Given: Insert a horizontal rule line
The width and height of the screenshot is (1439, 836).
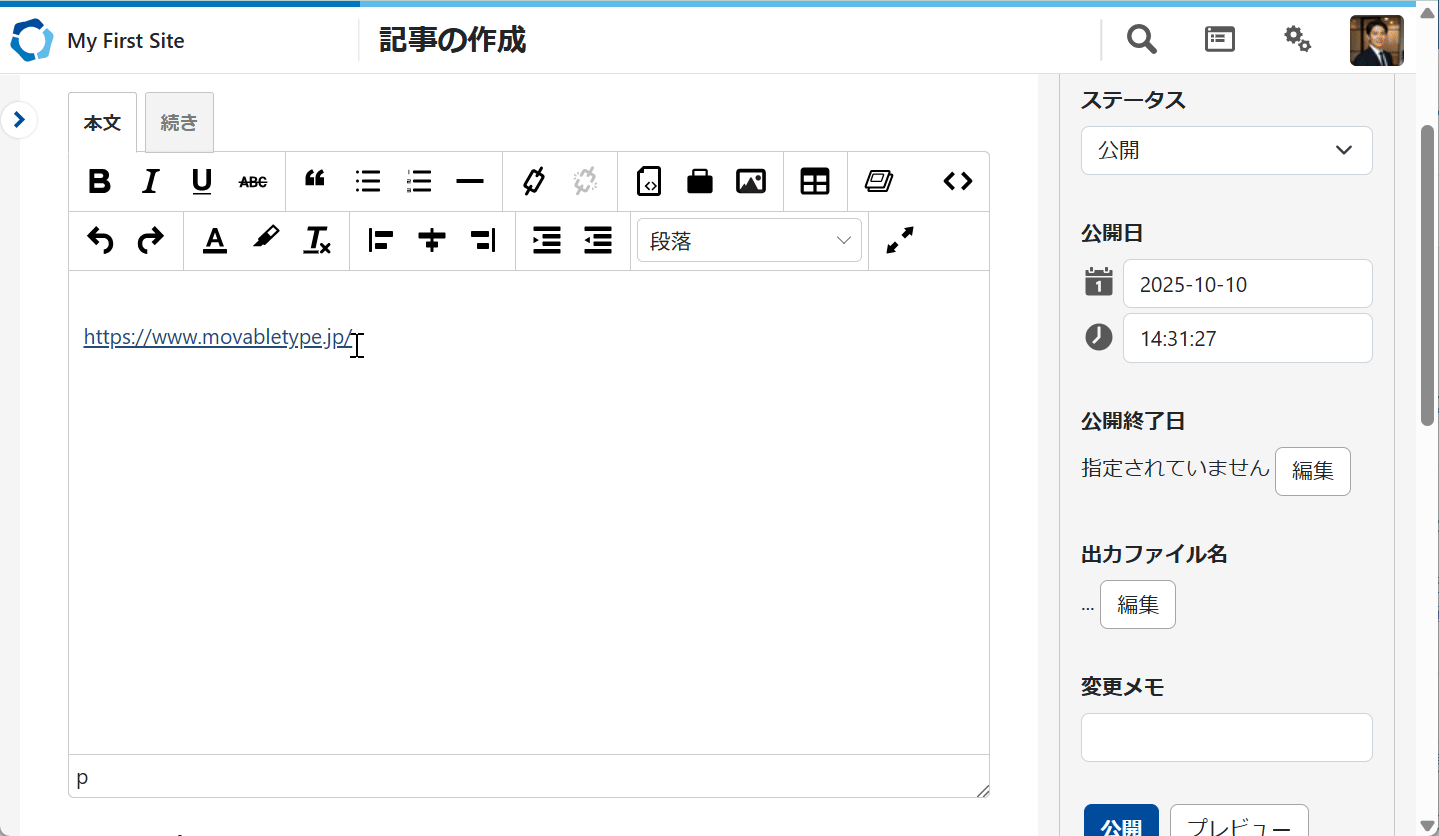Looking at the screenshot, I should coord(469,181).
